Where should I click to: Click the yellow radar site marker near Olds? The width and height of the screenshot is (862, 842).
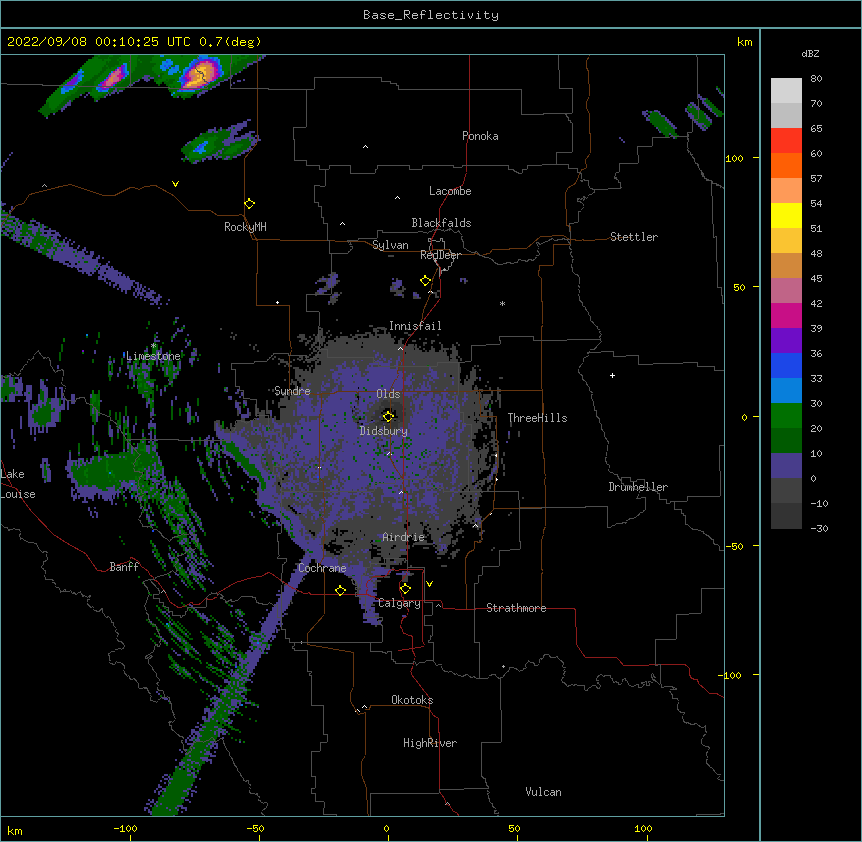point(388,416)
